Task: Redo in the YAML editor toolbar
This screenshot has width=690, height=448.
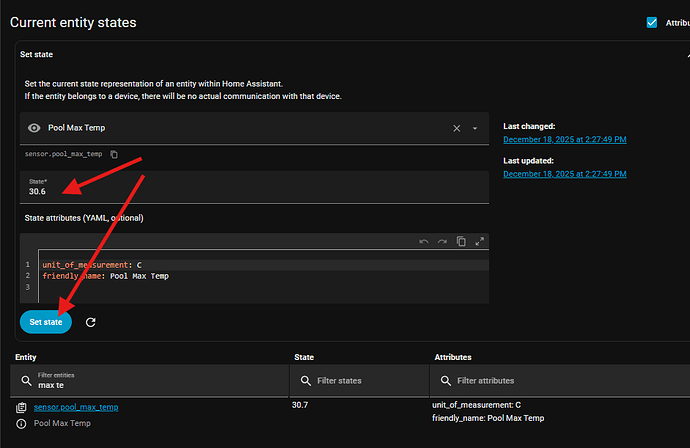Action: pos(442,242)
